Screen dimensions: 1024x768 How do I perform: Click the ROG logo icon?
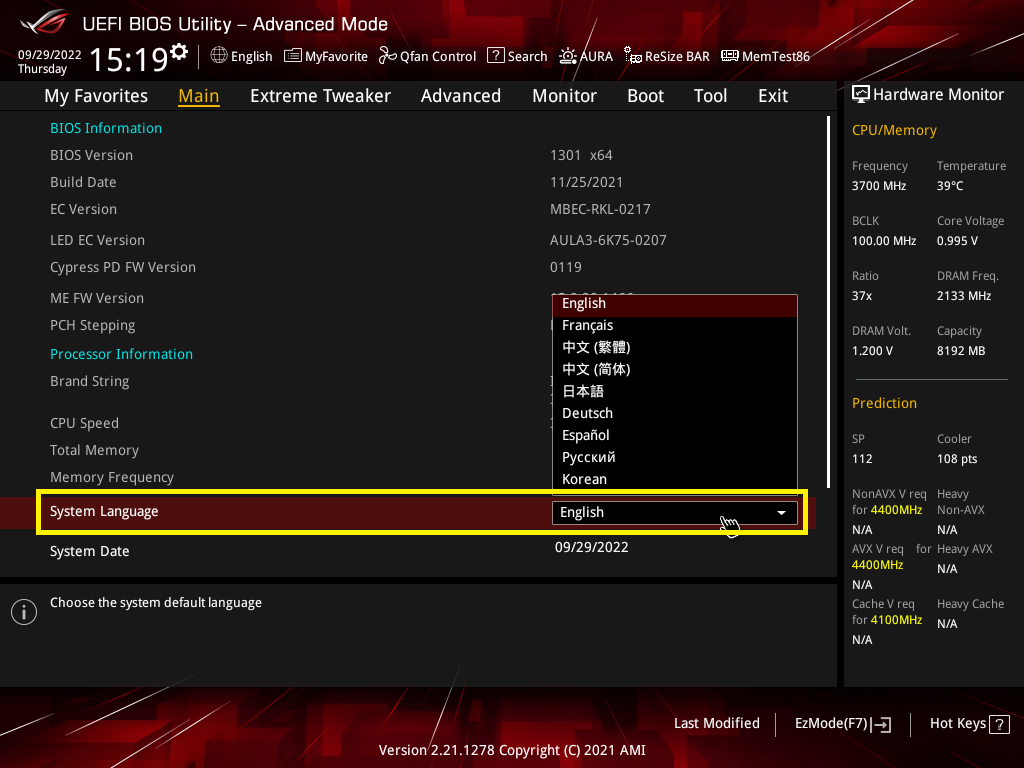[43, 22]
